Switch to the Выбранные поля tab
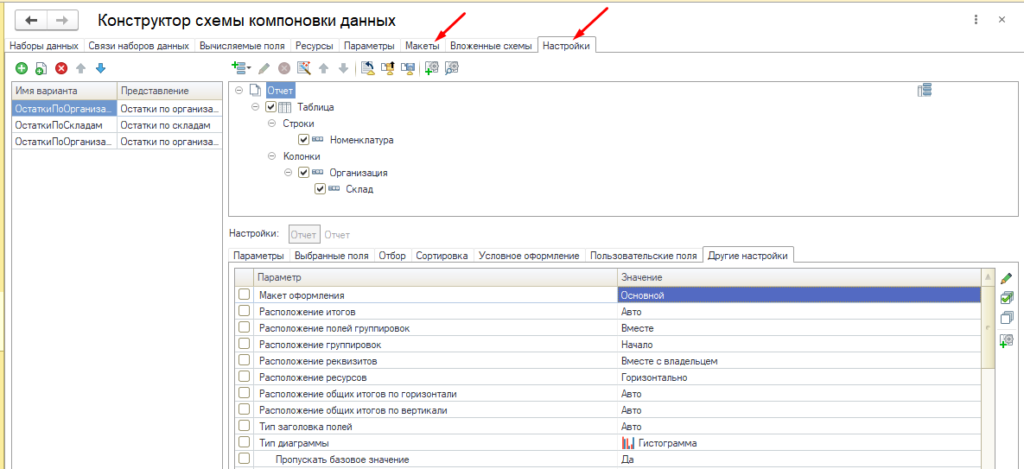The height and width of the screenshot is (469, 1024). pyautogui.click(x=331, y=256)
